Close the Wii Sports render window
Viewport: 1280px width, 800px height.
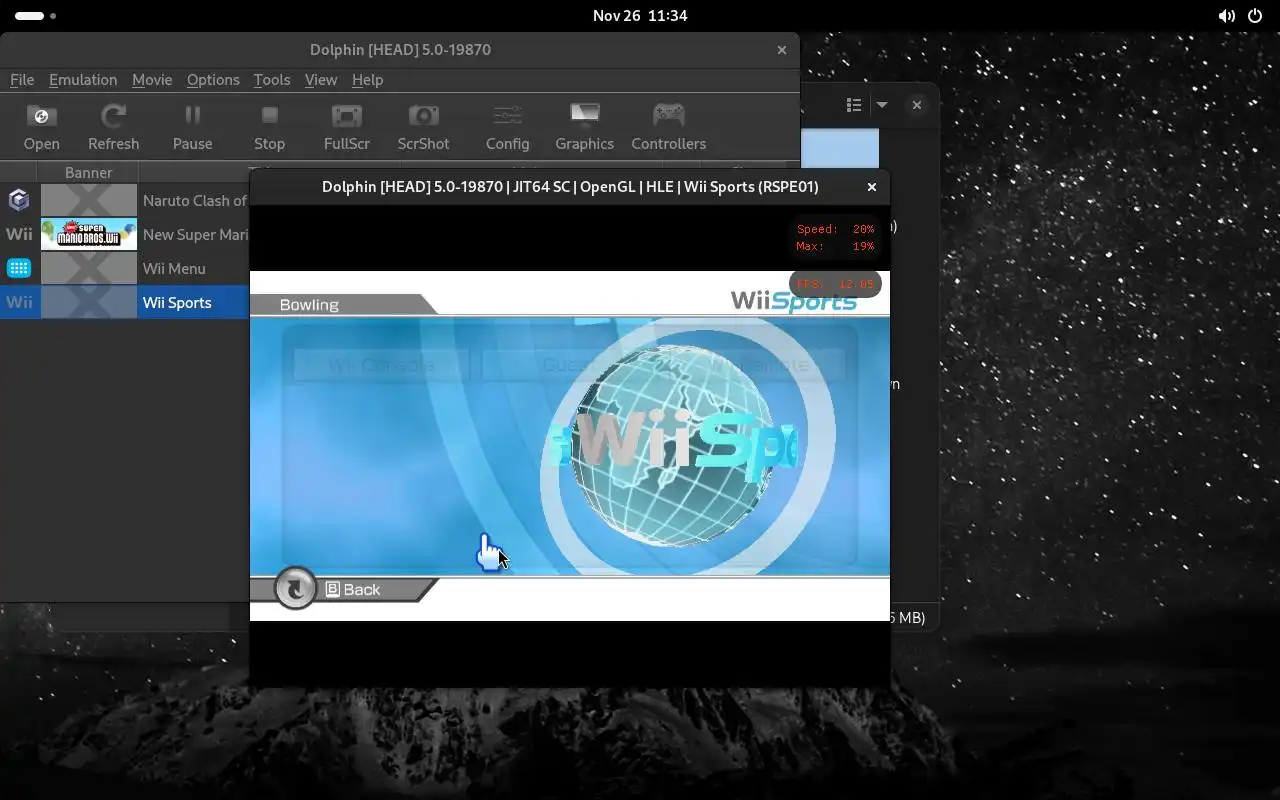coord(872,187)
